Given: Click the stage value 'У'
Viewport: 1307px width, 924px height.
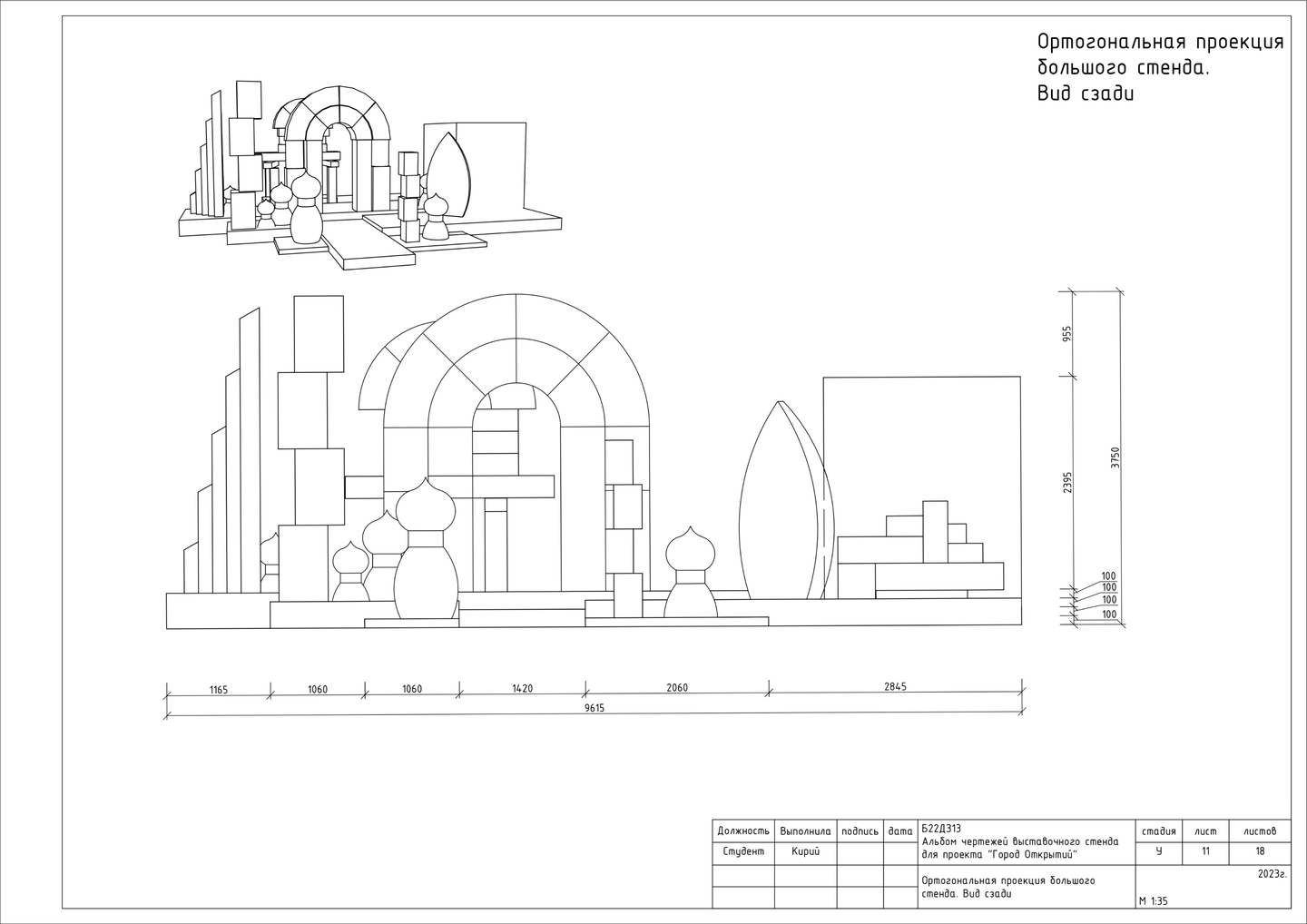Looking at the screenshot, I should pyautogui.click(x=1159, y=852).
